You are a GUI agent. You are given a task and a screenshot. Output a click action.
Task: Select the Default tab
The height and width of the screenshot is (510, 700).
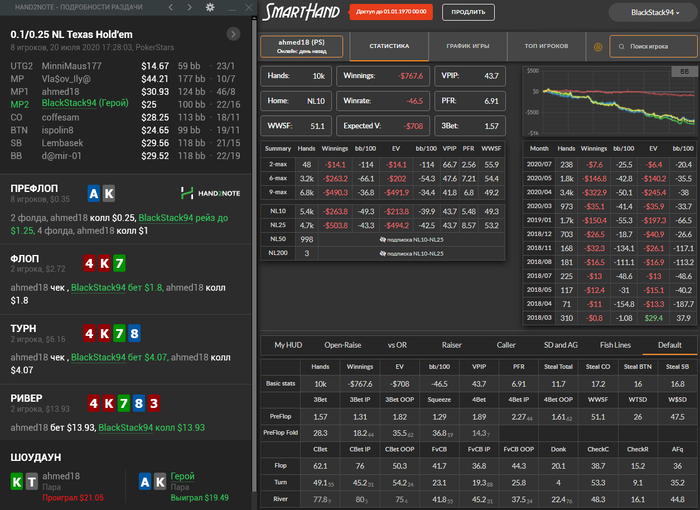coord(670,345)
